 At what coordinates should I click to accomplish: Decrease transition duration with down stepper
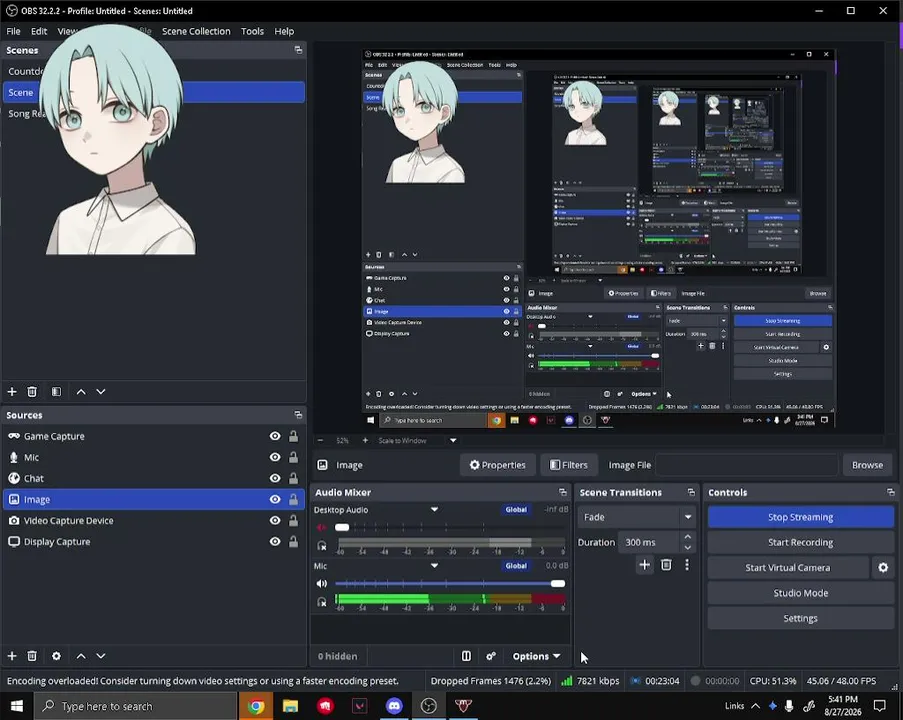[688, 548]
